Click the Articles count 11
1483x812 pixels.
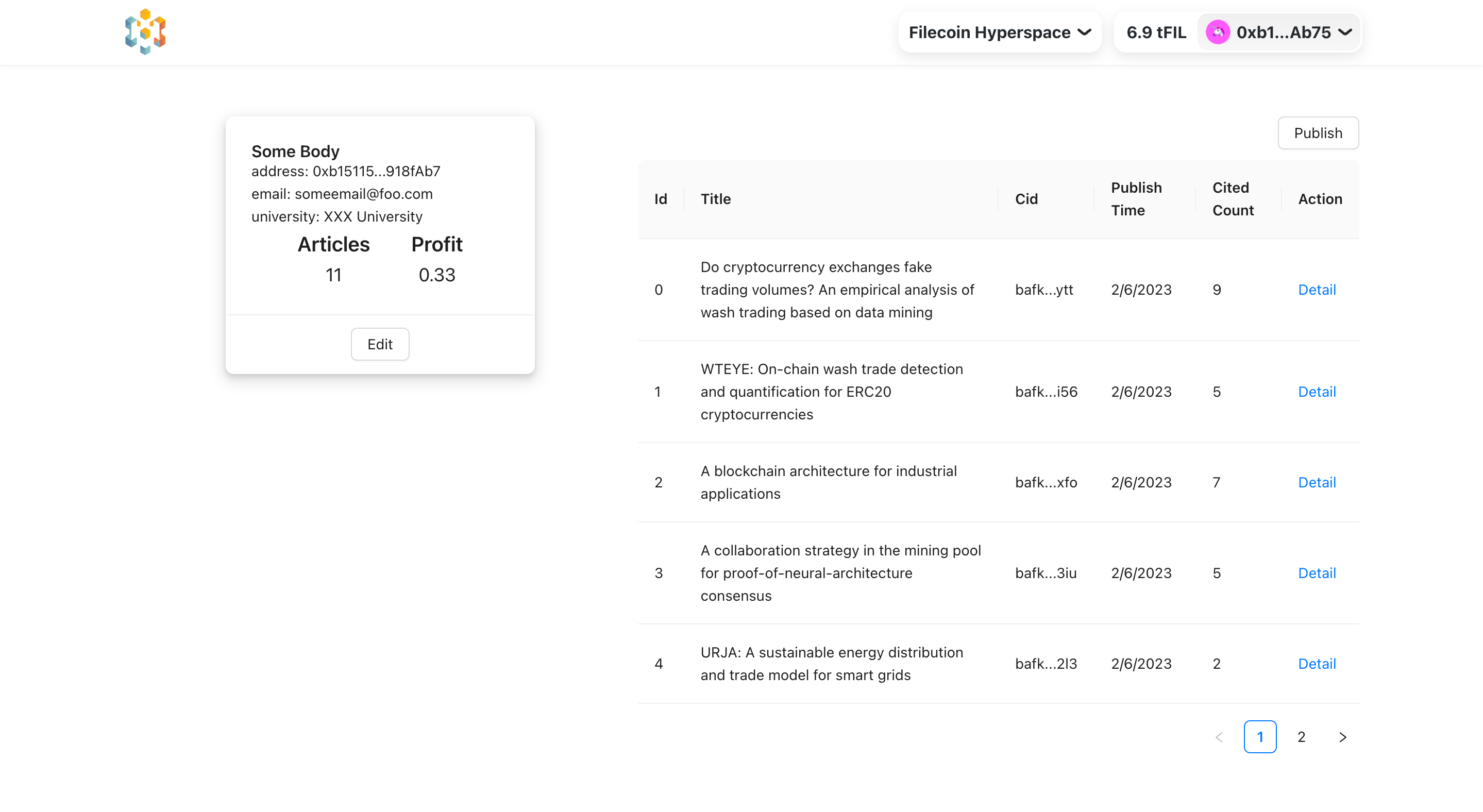tap(333, 275)
